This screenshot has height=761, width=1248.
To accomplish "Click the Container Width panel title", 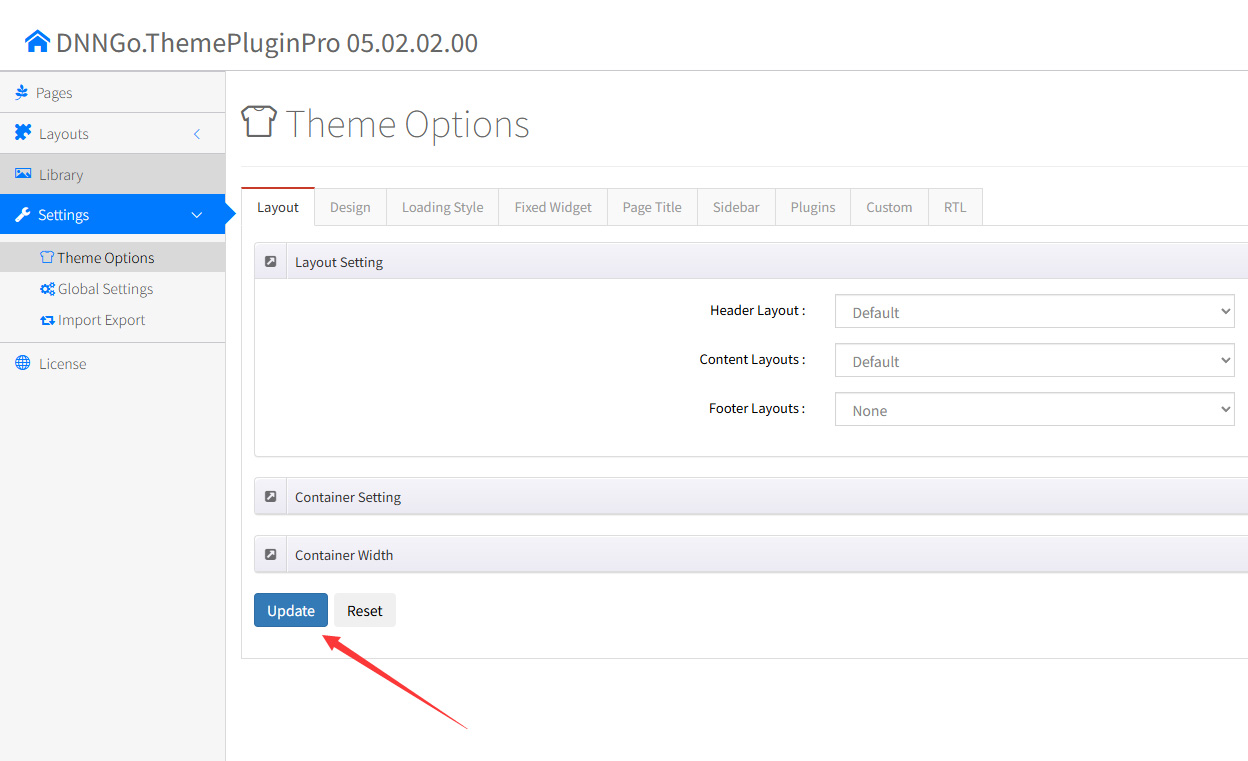I will click(344, 555).
